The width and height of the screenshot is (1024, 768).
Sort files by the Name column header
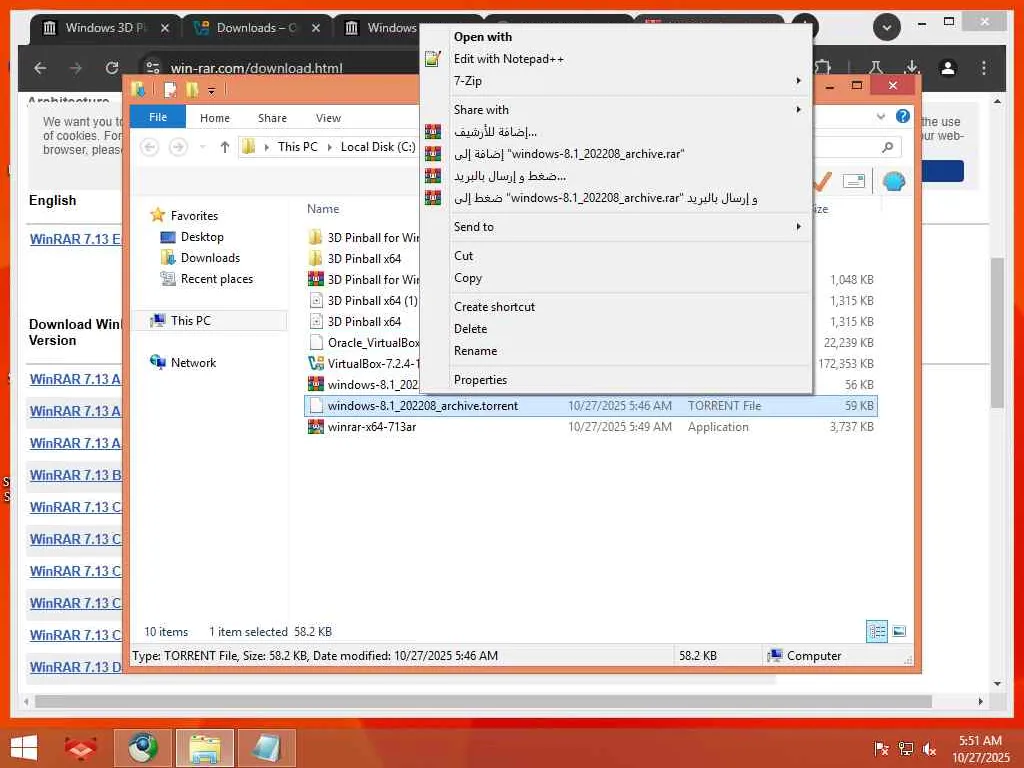[x=323, y=209]
